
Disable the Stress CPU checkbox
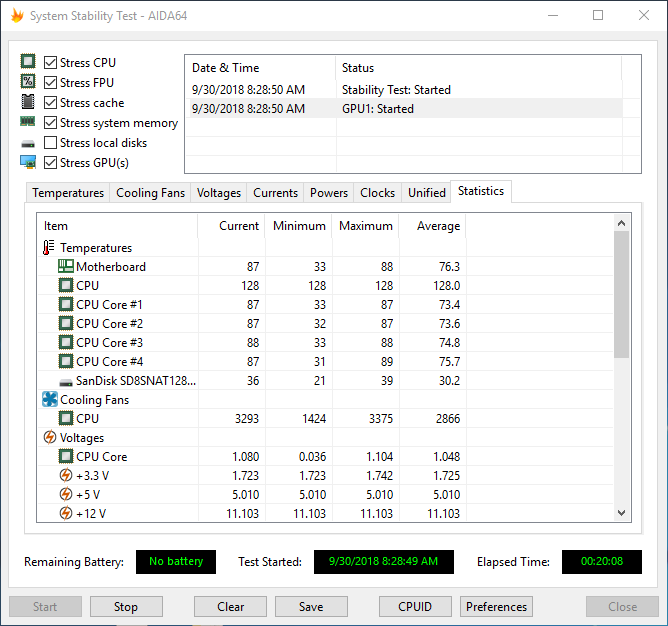pyautogui.click(x=51, y=63)
